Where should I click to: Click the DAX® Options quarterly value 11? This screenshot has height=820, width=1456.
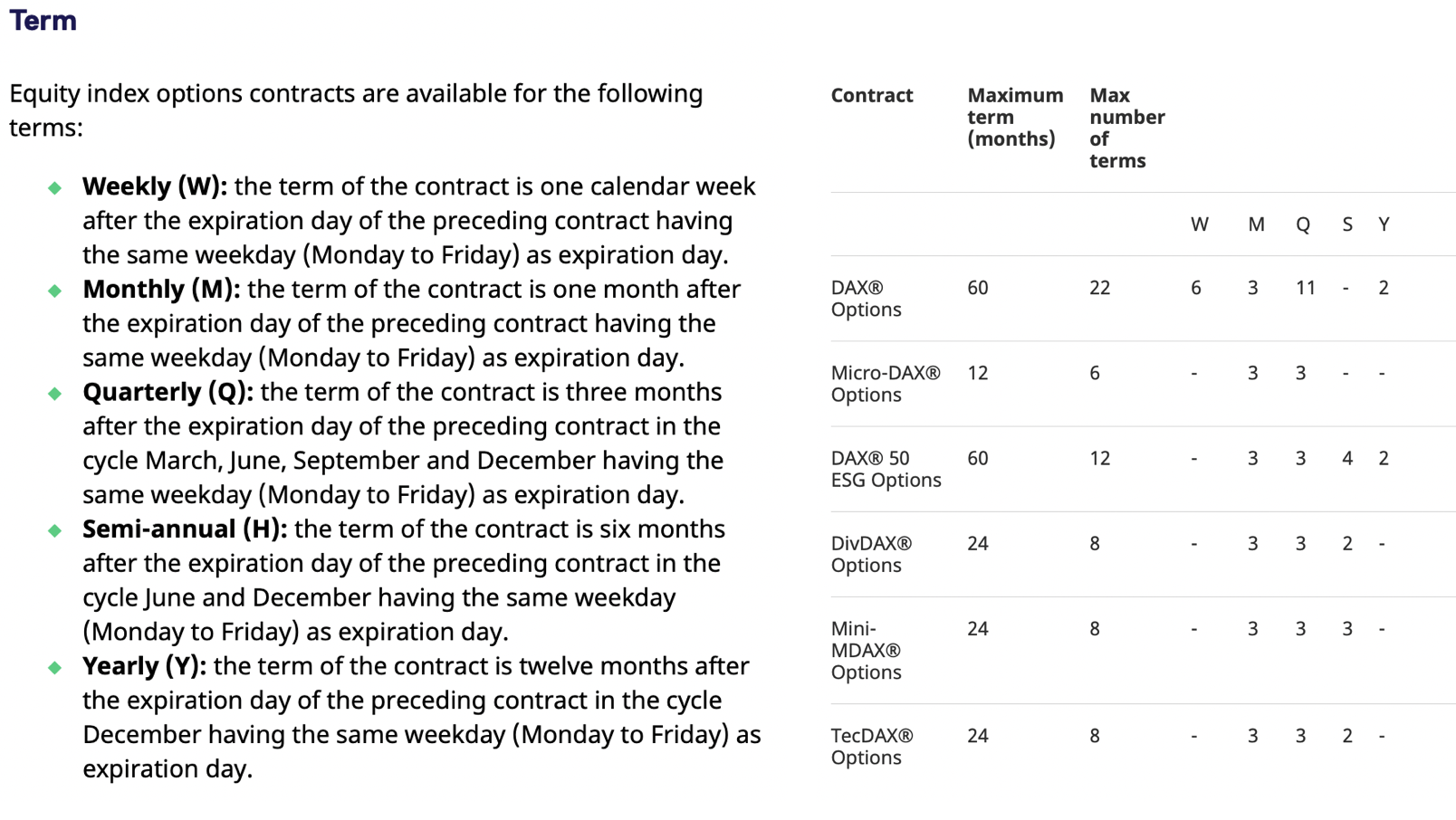click(x=1305, y=288)
